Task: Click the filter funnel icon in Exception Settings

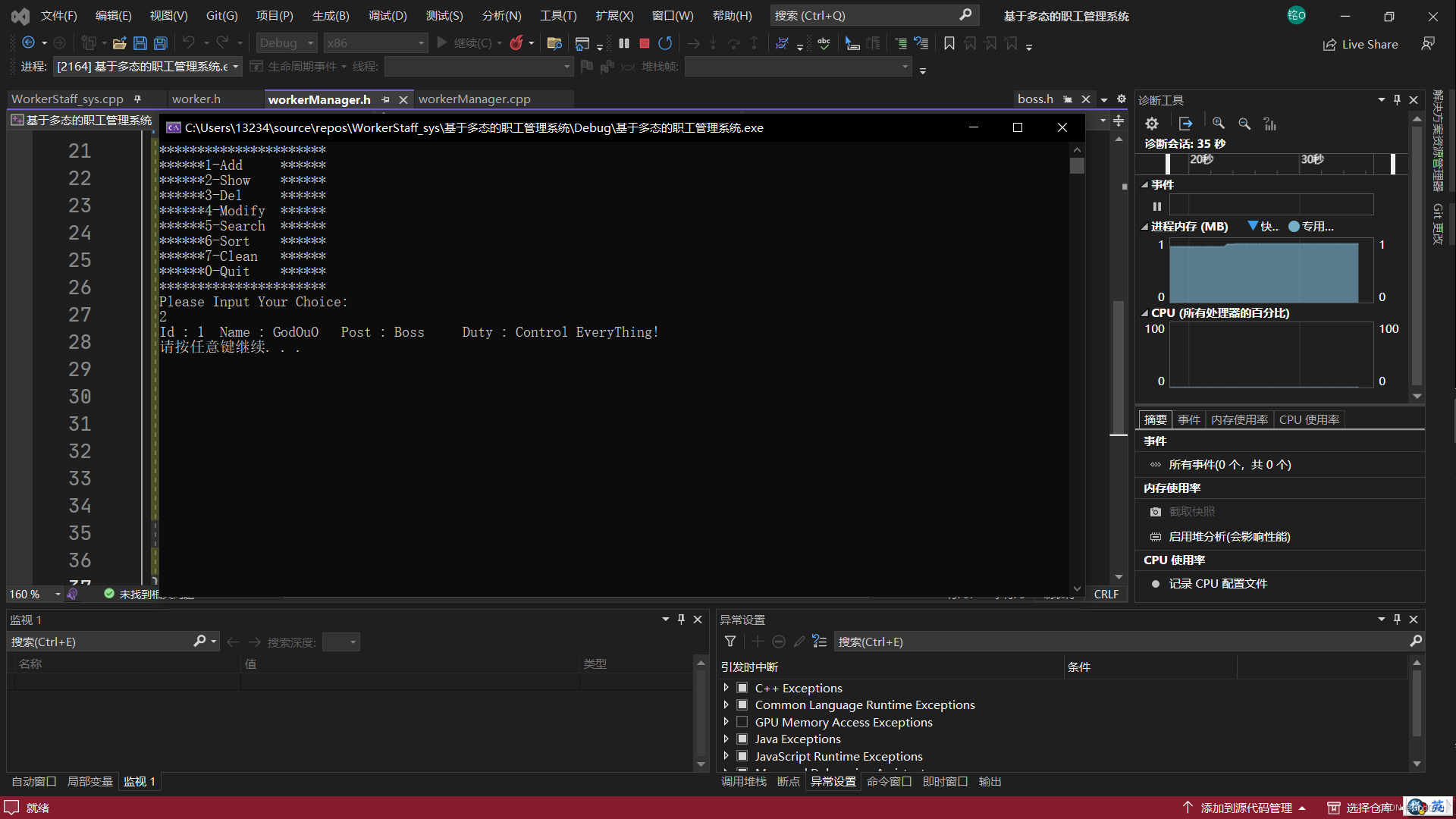Action: click(730, 642)
